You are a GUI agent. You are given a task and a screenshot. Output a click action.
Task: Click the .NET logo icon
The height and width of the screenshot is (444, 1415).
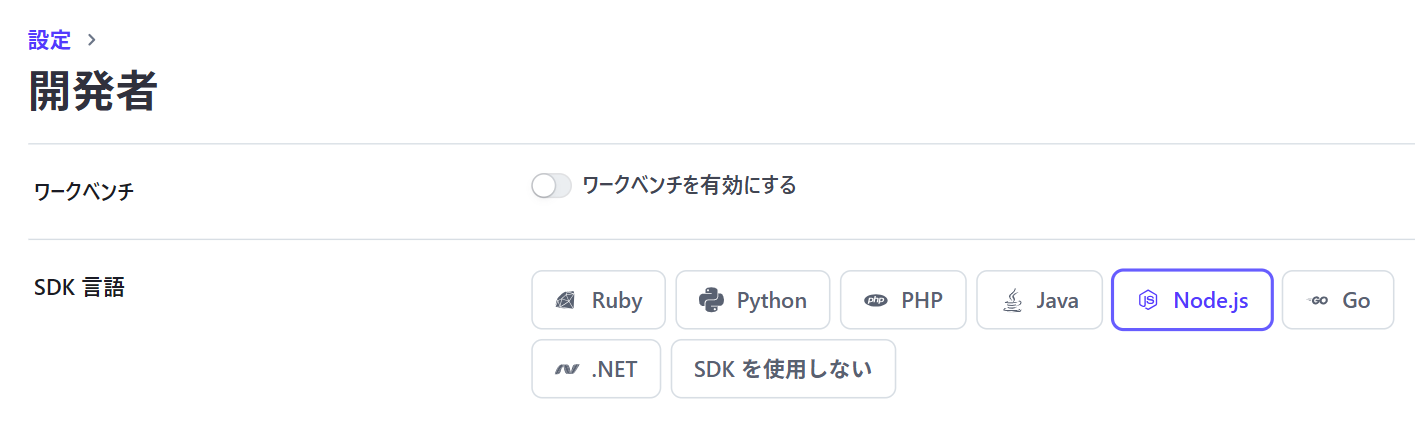coord(567,369)
